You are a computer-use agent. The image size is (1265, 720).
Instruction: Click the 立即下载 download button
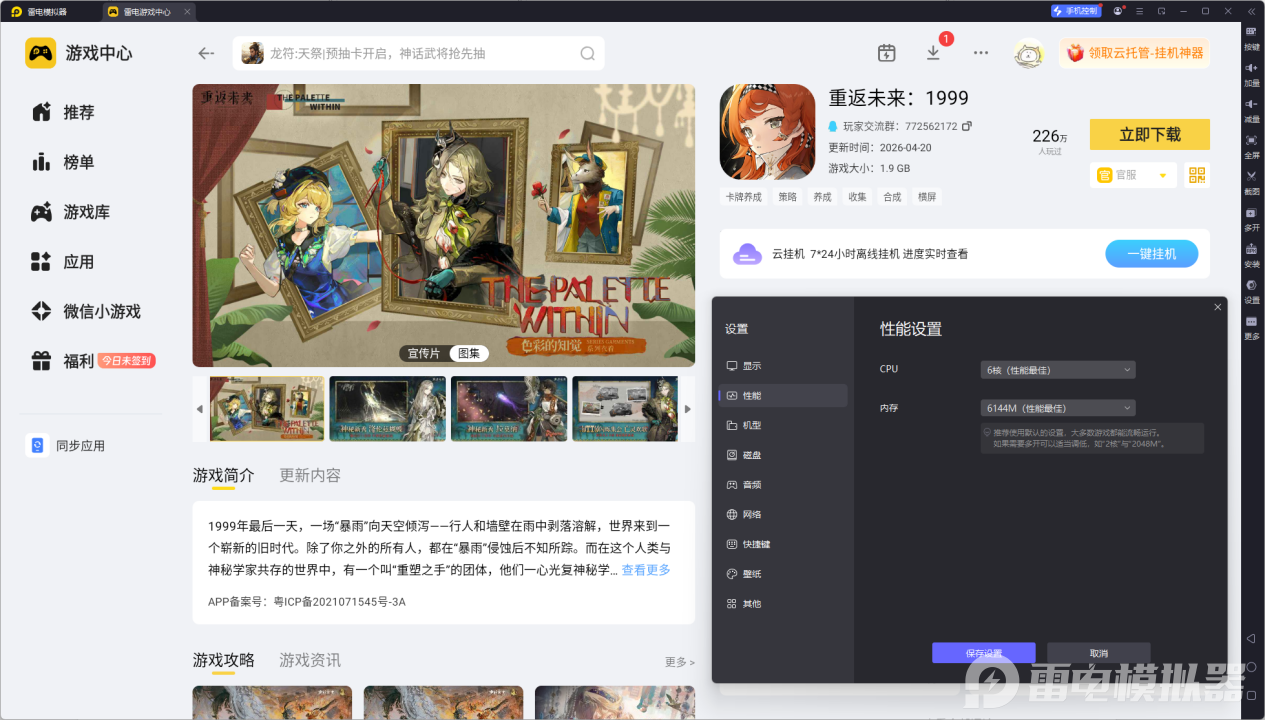1150,134
